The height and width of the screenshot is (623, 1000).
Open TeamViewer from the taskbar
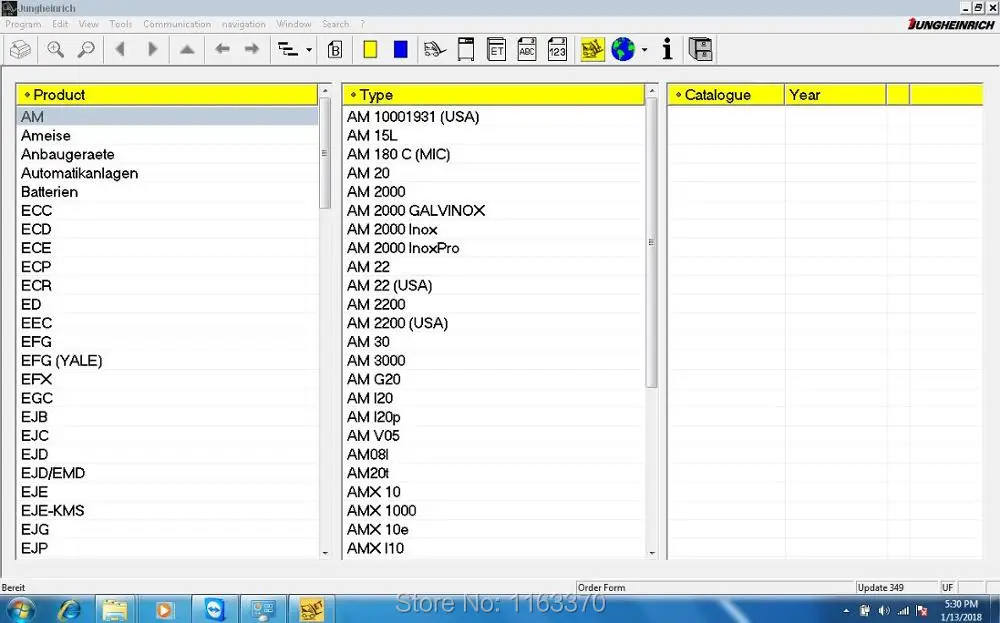pos(215,610)
